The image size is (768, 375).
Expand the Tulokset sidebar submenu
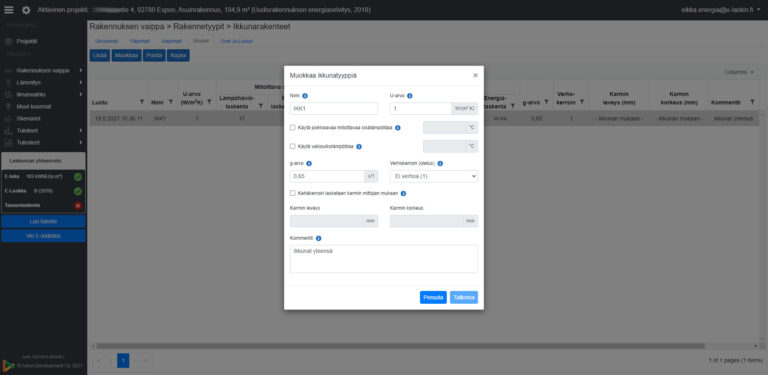tap(80, 131)
